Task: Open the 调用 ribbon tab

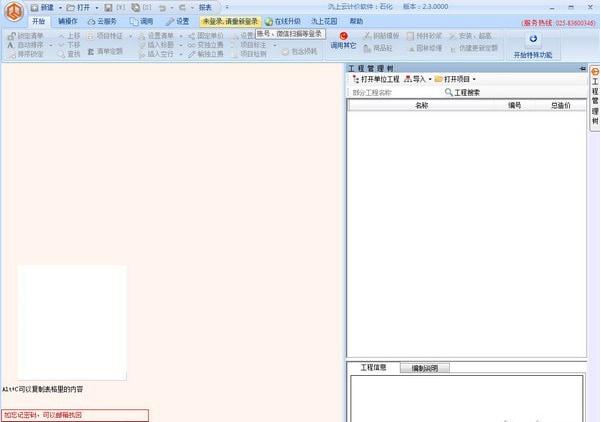Action: click(x=141, y=21)
